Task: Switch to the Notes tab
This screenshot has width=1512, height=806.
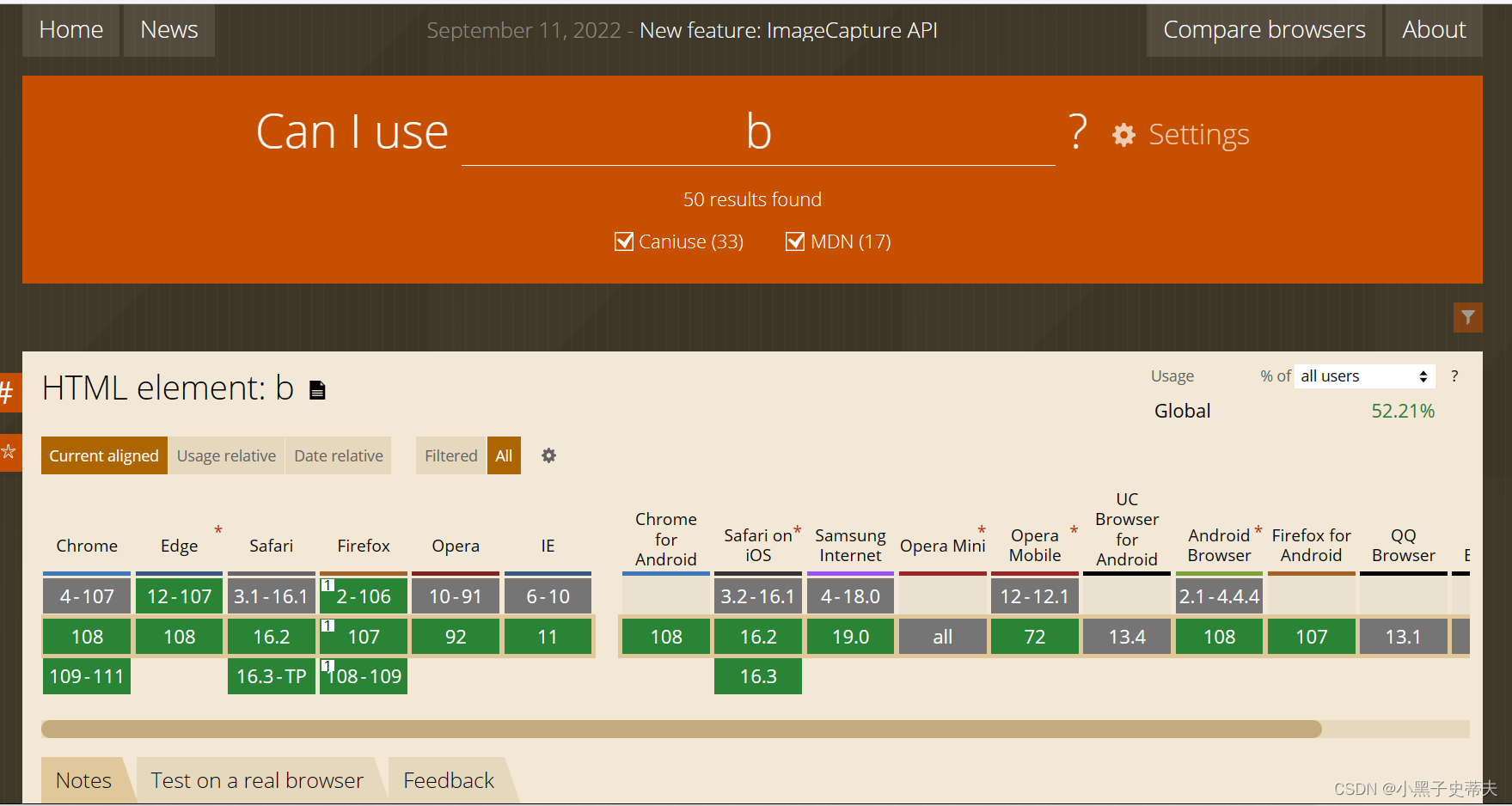Action: [83, 780]
